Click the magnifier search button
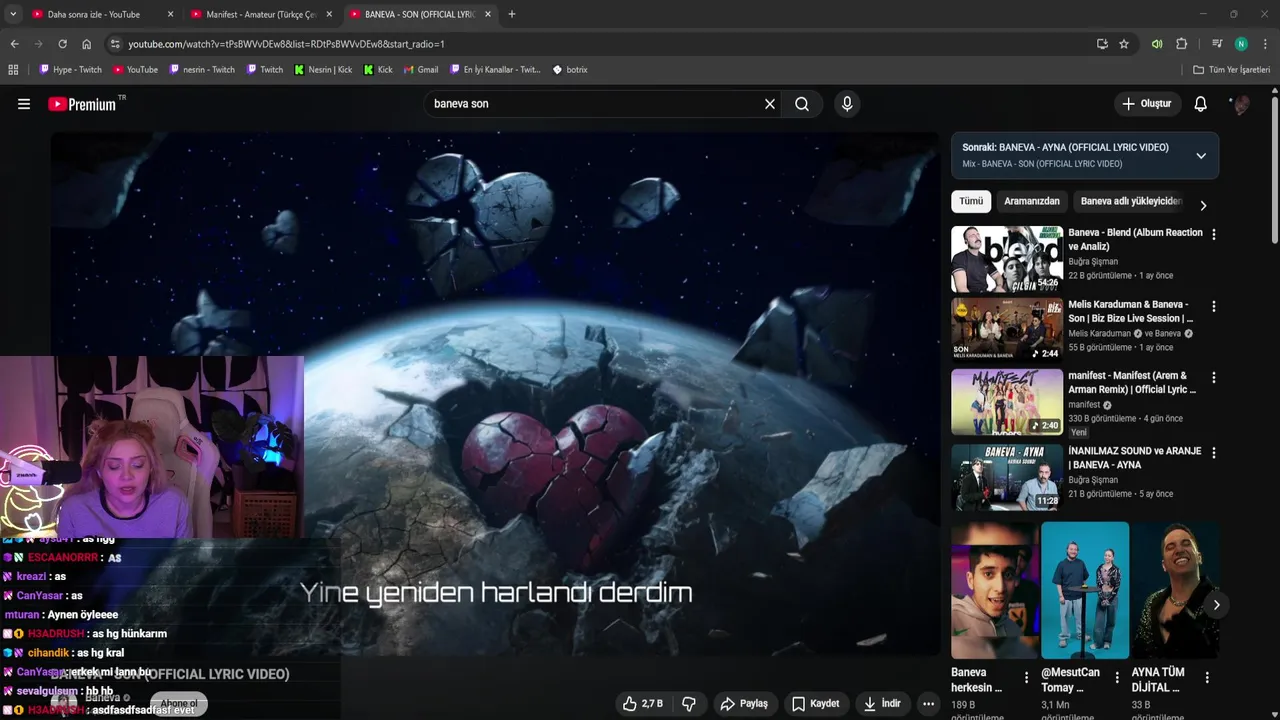Screen dimensions: 1280x720 (x=802, y=104)
